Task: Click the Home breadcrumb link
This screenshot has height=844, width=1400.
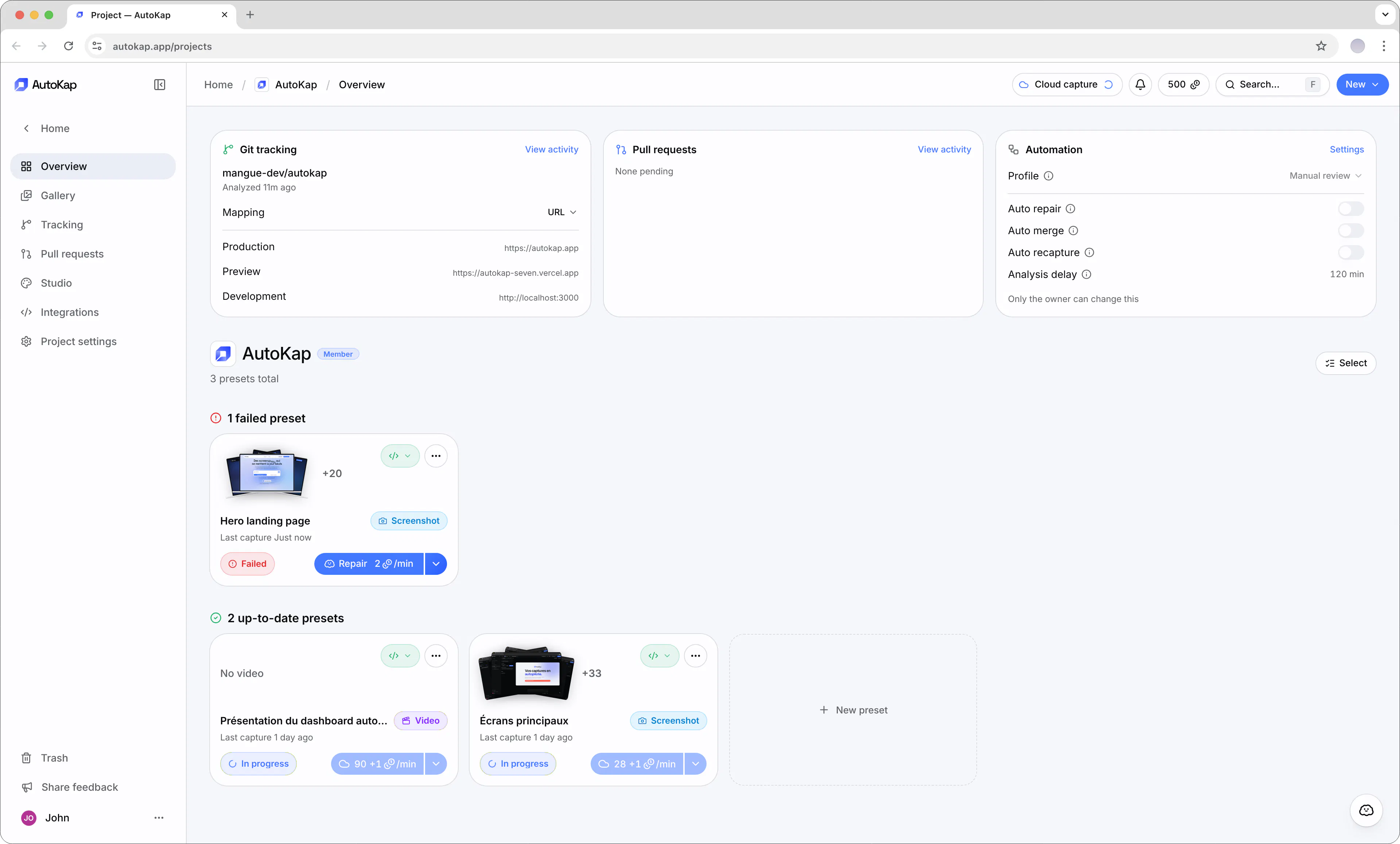Action: point(218,85)
